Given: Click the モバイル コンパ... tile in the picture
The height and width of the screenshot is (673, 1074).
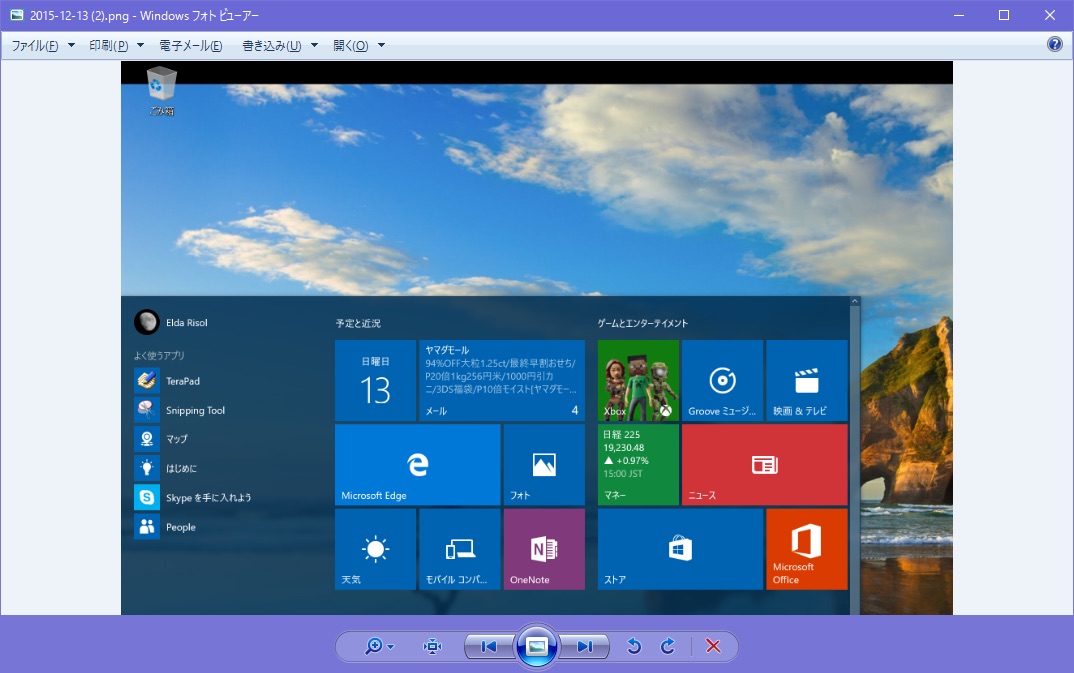Looking at the screenshot, I should pos(460,549).
